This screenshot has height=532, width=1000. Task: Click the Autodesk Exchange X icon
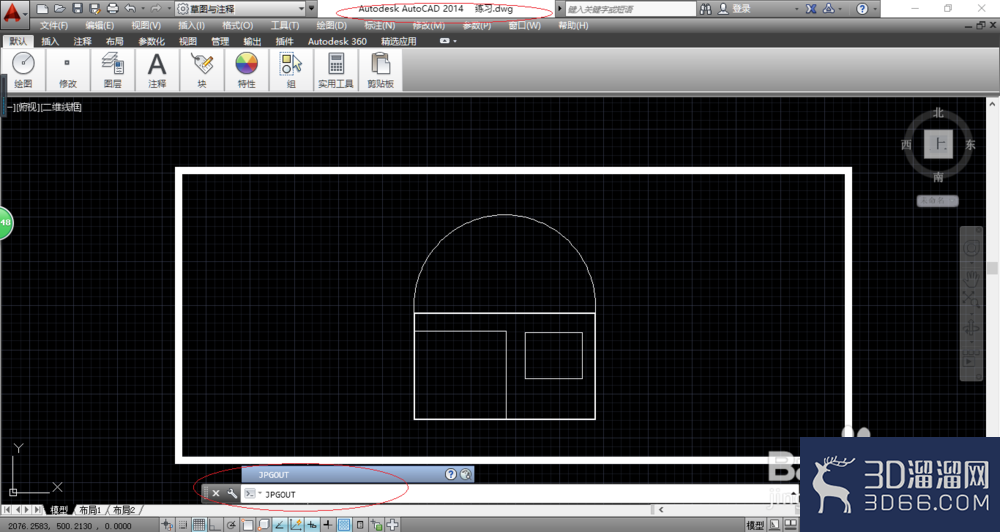pos(811,9)
